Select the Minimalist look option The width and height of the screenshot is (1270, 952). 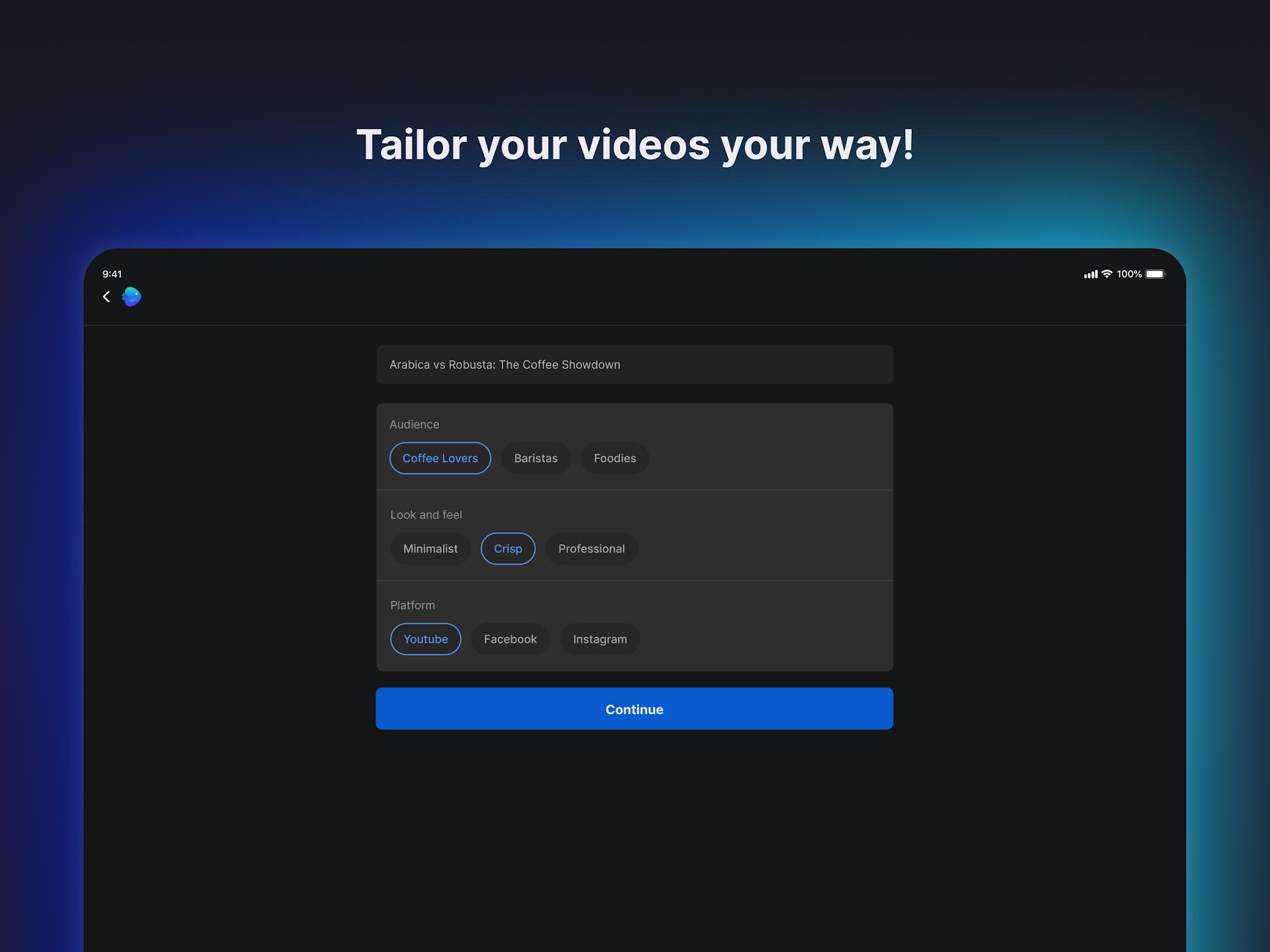(430, 548)
